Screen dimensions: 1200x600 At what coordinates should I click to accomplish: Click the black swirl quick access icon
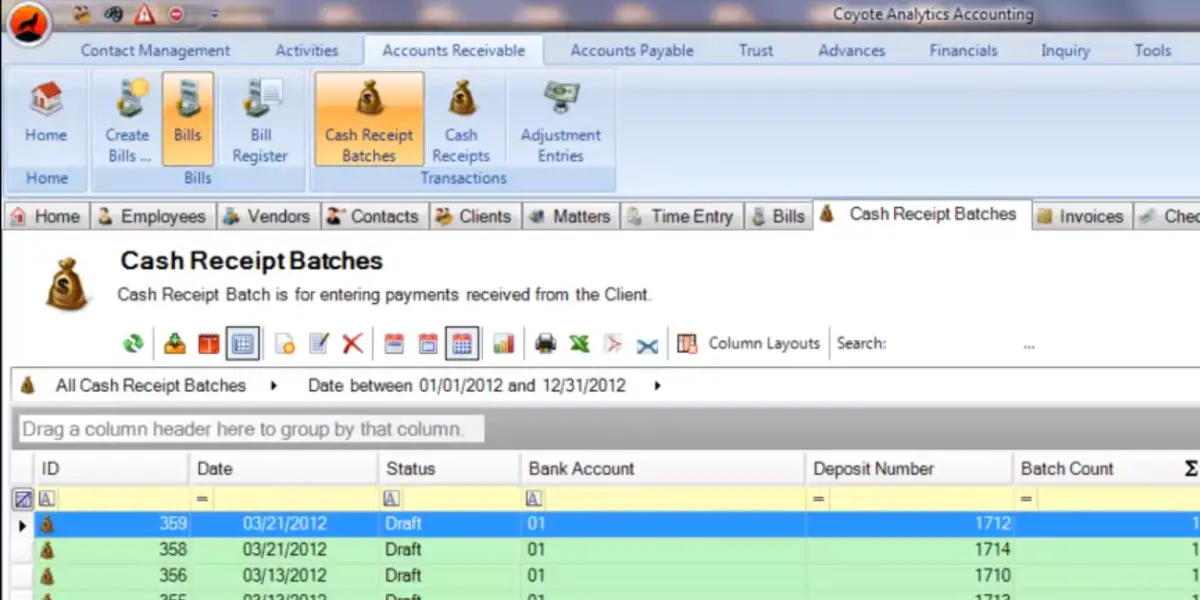click(x=113, y=14)
